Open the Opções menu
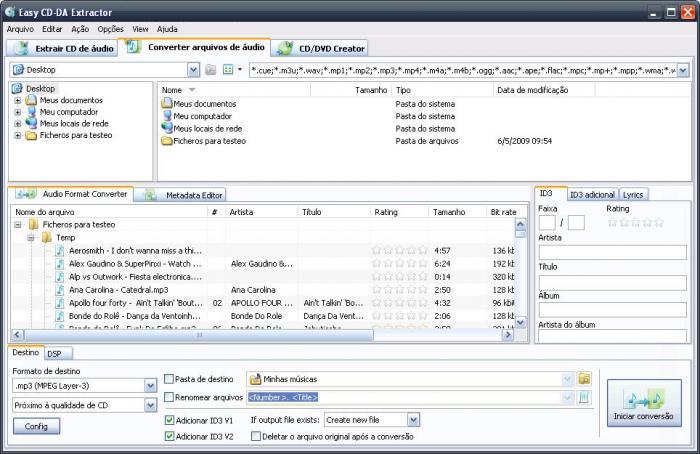Screen dimensions: 700x454 tap(110, 29)
